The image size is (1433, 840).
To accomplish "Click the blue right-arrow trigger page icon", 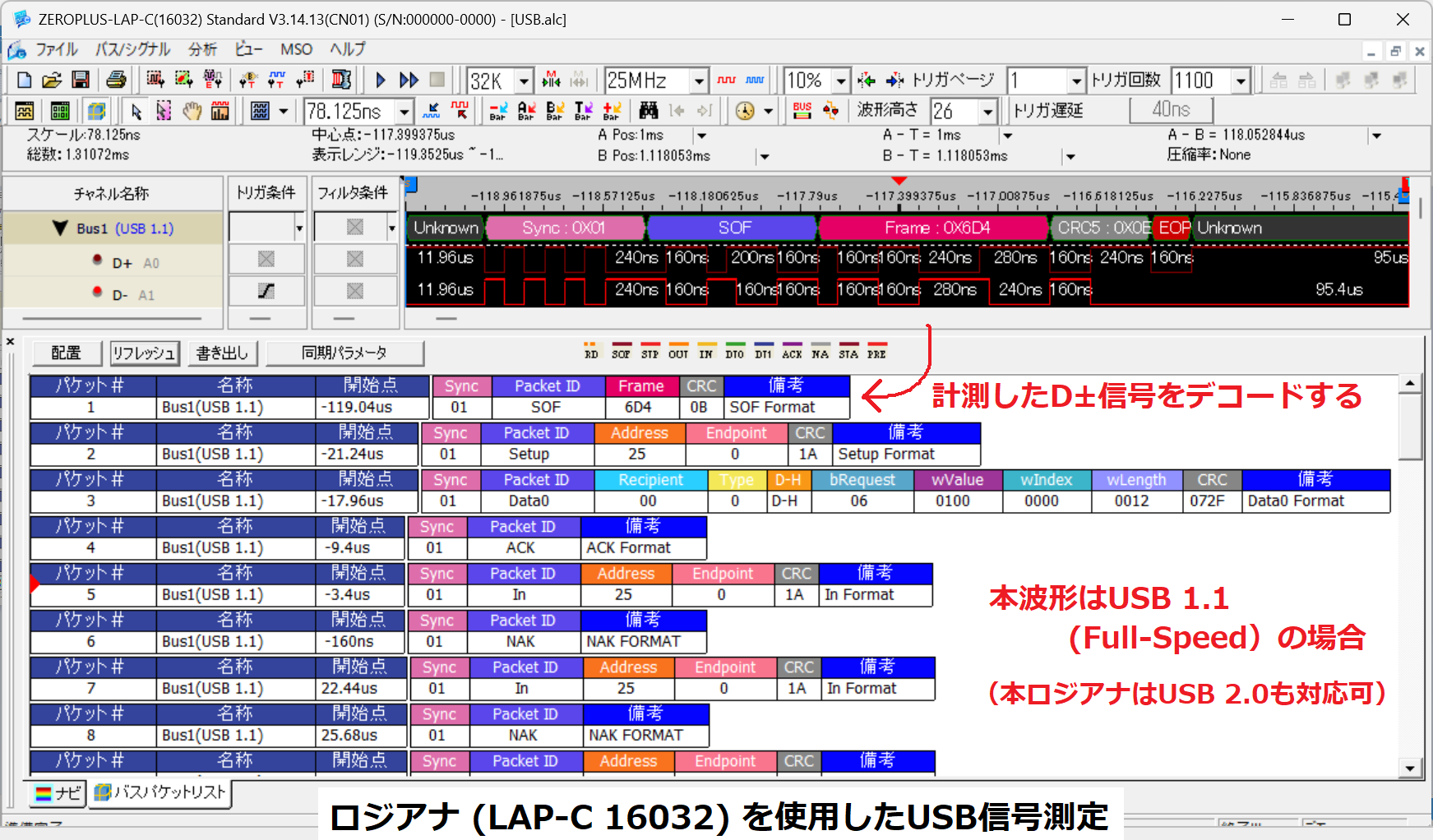I will point(894,80).
